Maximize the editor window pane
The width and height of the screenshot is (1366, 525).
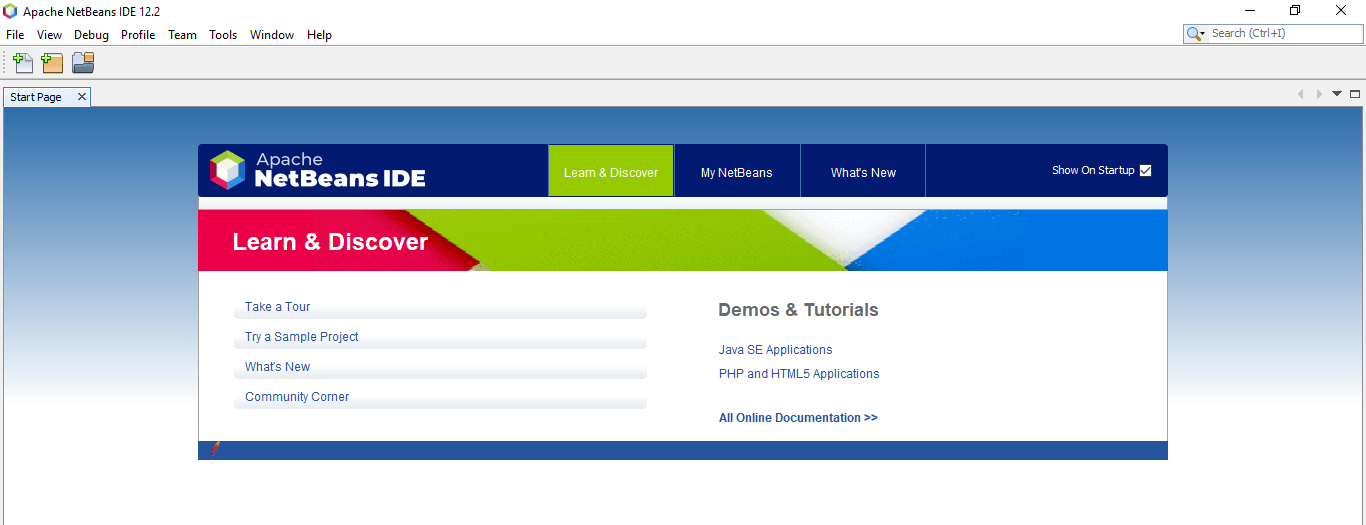[x=1355, y=94]
